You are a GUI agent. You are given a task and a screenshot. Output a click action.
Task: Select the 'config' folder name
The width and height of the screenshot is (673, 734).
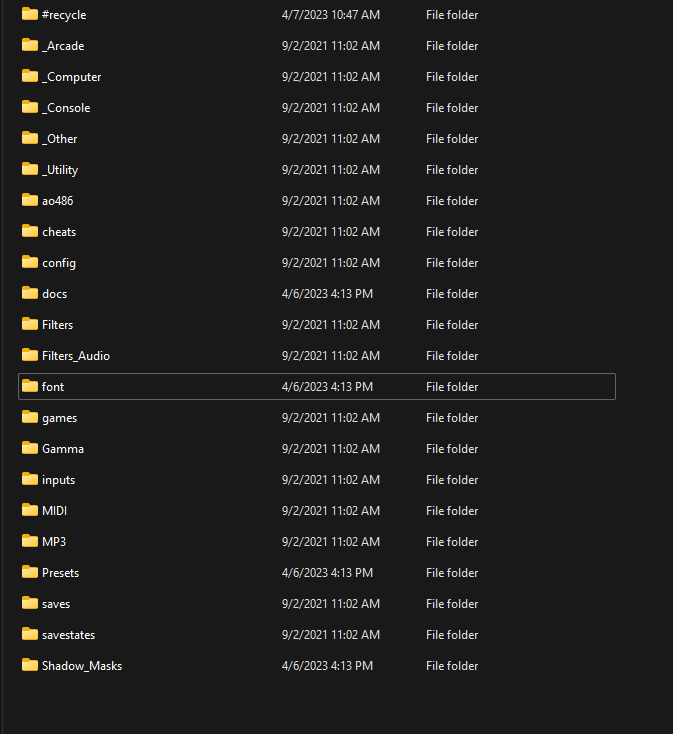pos(59,263)
